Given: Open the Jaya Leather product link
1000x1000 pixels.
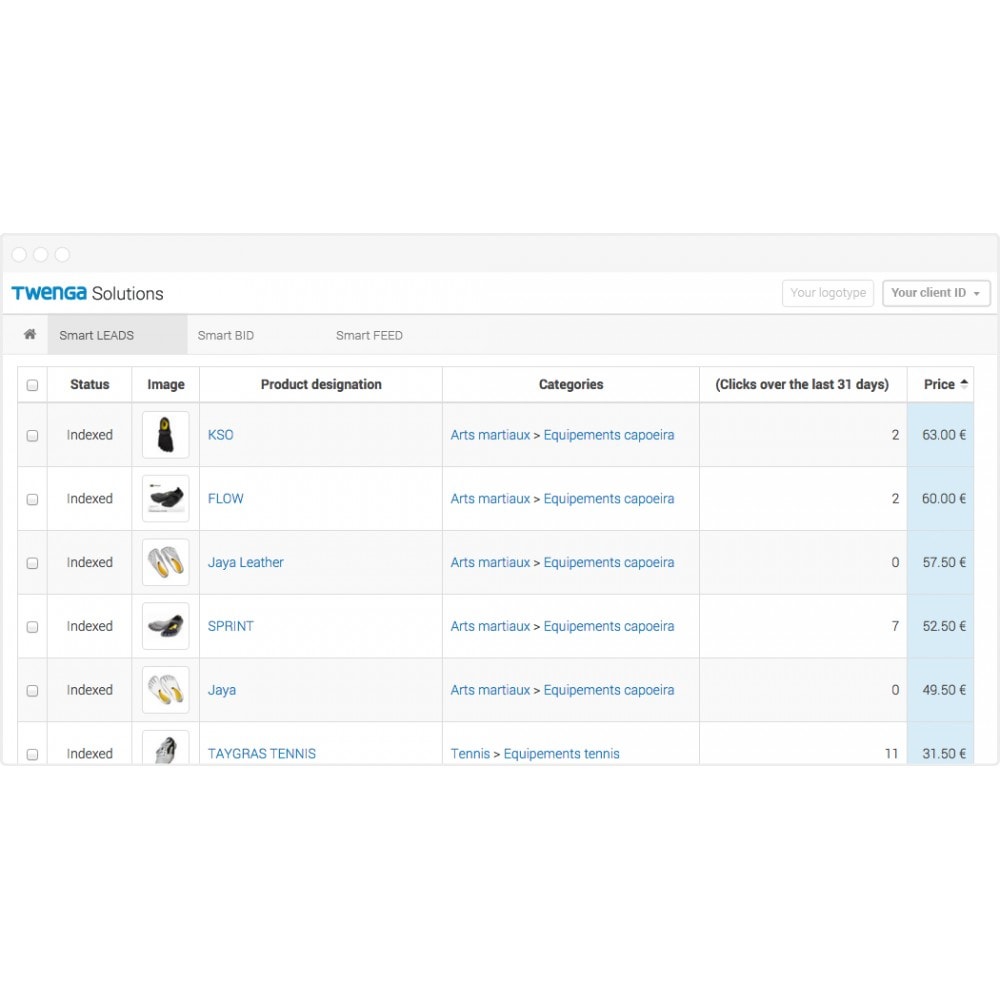Looking at the screenshot, I should 246,562.
